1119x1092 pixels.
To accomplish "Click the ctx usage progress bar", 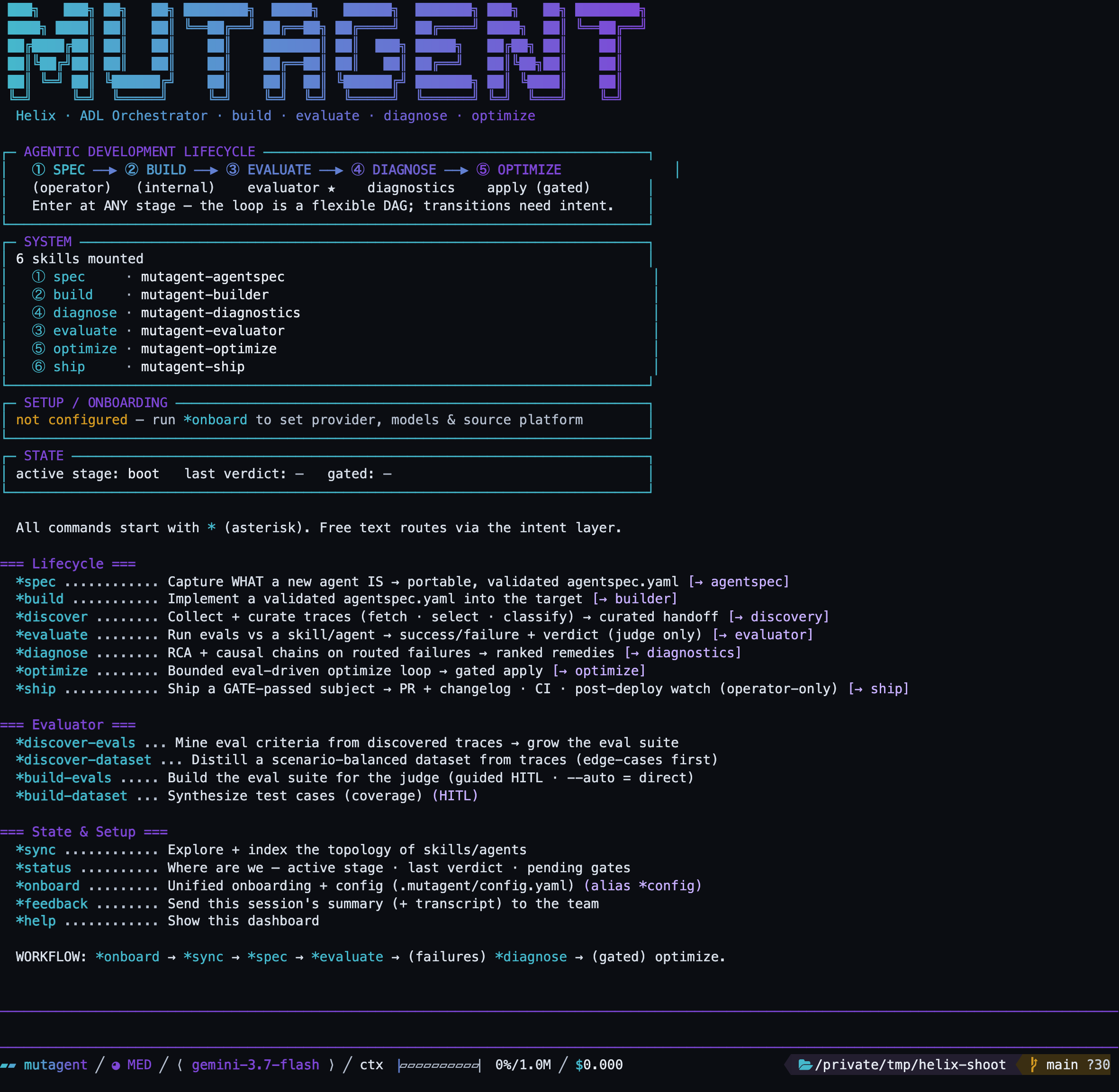I will pyautogui.click(x=439, y=1065).
